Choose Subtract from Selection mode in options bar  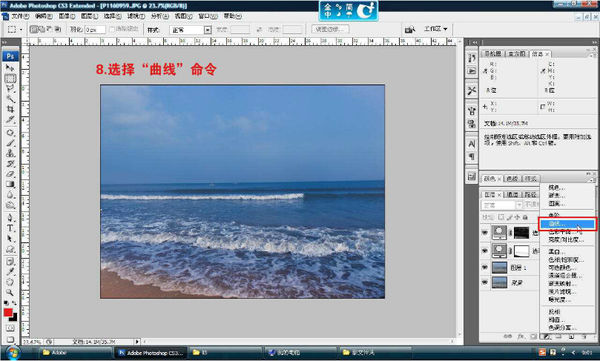tap(50, 29)
